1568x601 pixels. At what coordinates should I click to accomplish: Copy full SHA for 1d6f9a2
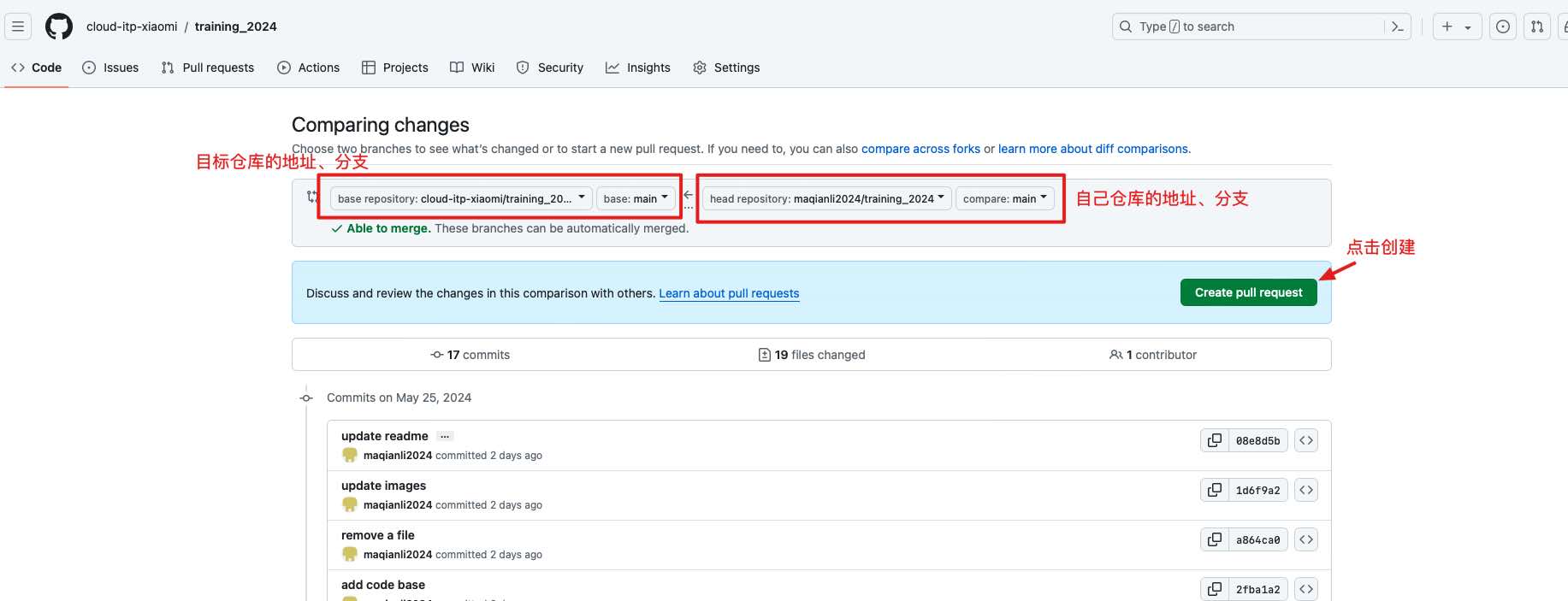click(x=1214, y=490)
